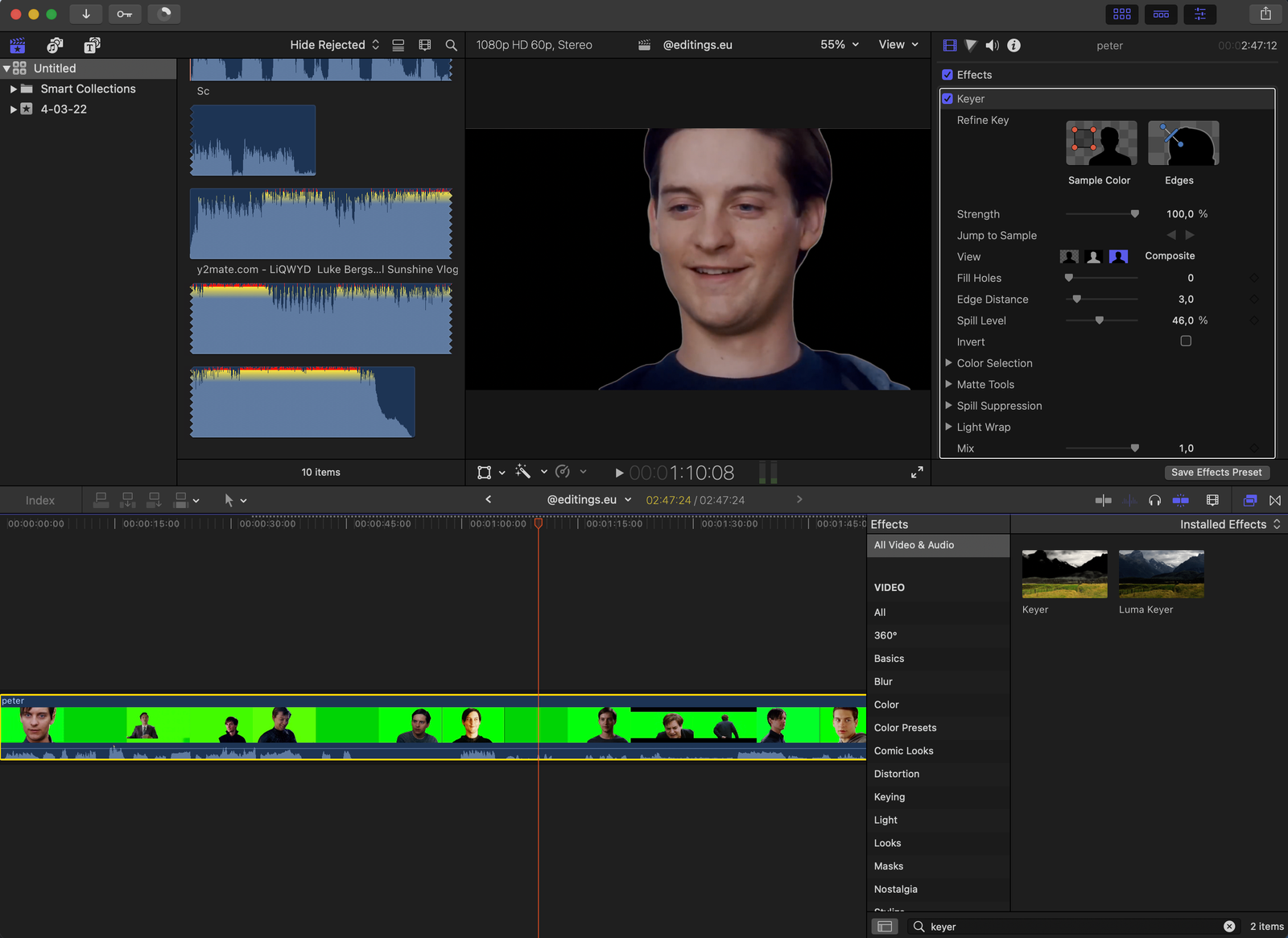Toggle the Browser panel visibility button
This screenshot has width=1288, height=938.
[1122, 14]
